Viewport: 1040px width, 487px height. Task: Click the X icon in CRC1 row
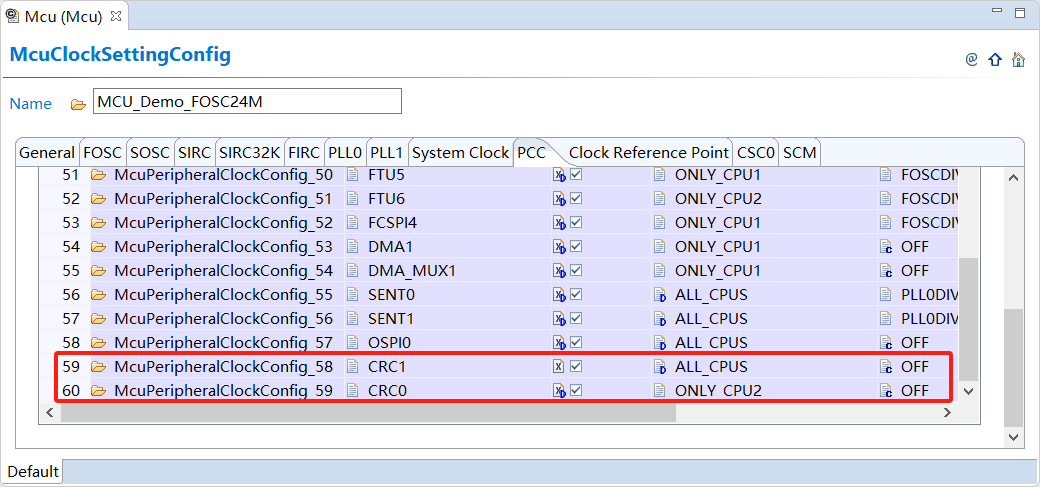click(559, 367)
